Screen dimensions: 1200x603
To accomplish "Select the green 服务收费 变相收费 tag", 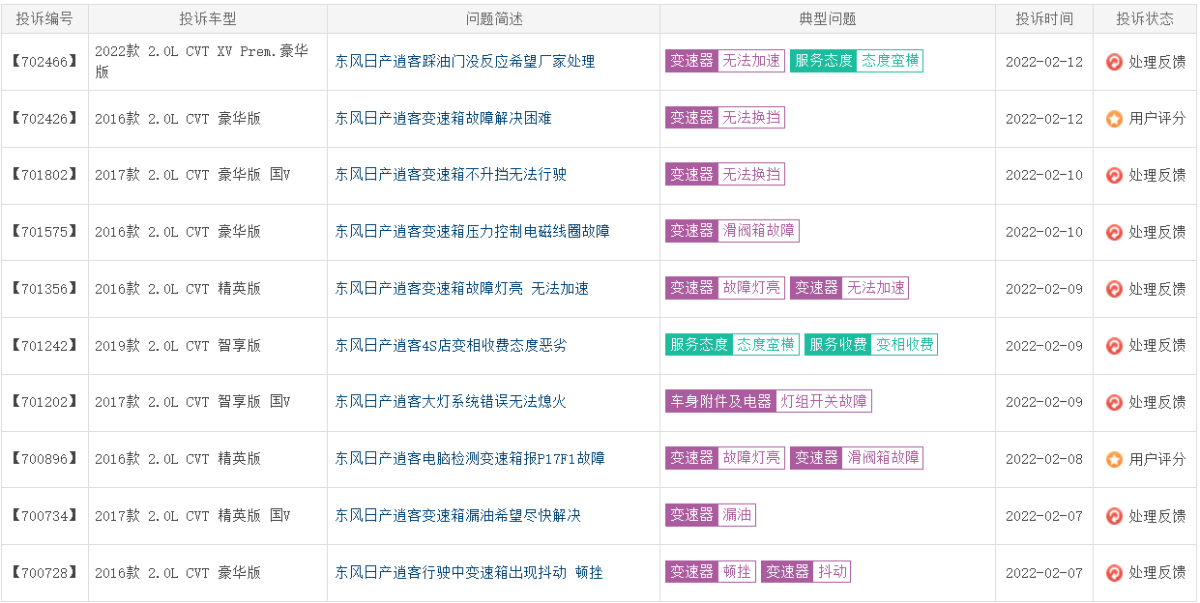I will click(871, 345).
